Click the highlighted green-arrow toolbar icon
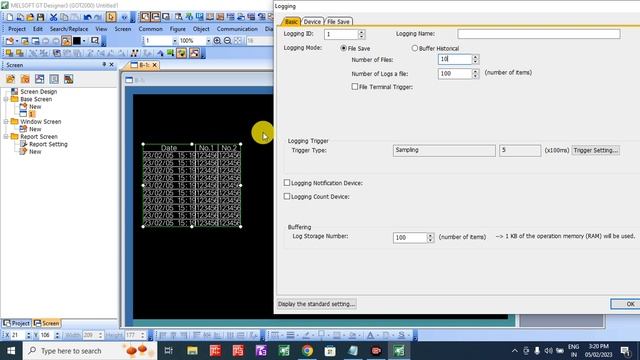 pyautogui.click(x=181, y=53)
